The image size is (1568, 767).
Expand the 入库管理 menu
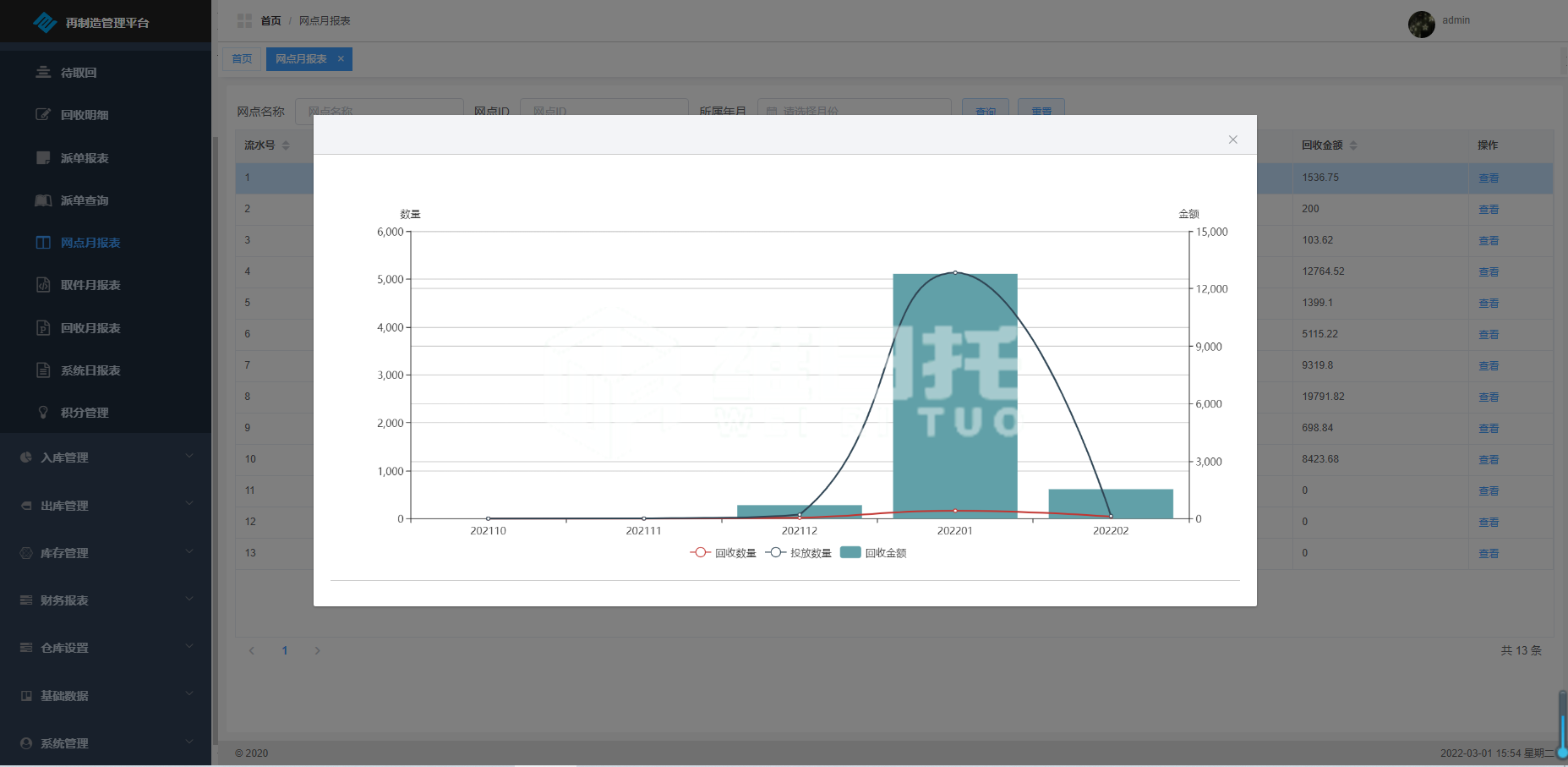tap(106, 457)
